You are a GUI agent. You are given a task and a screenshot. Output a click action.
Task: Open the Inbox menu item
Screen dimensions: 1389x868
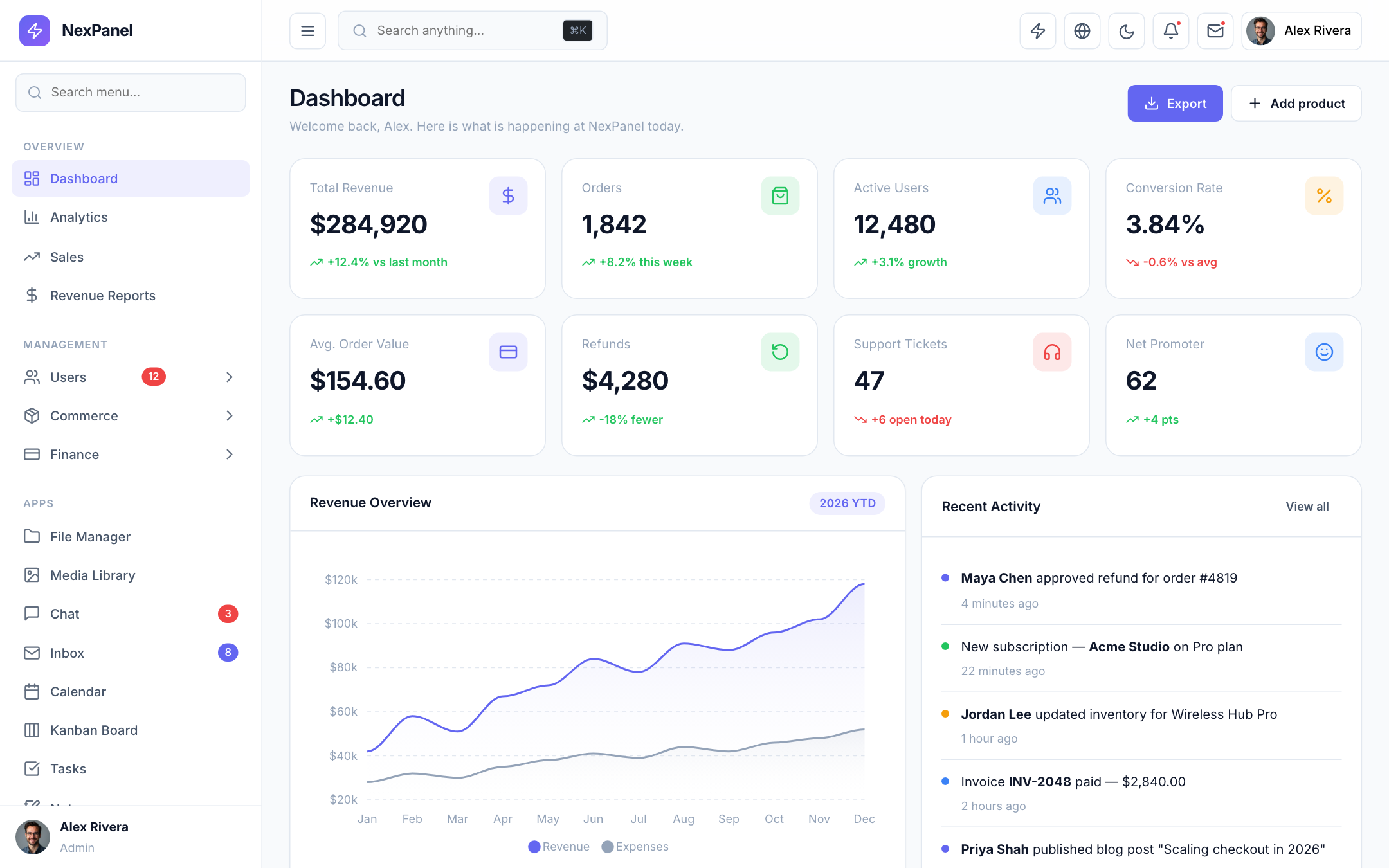(x=131, y=653)
